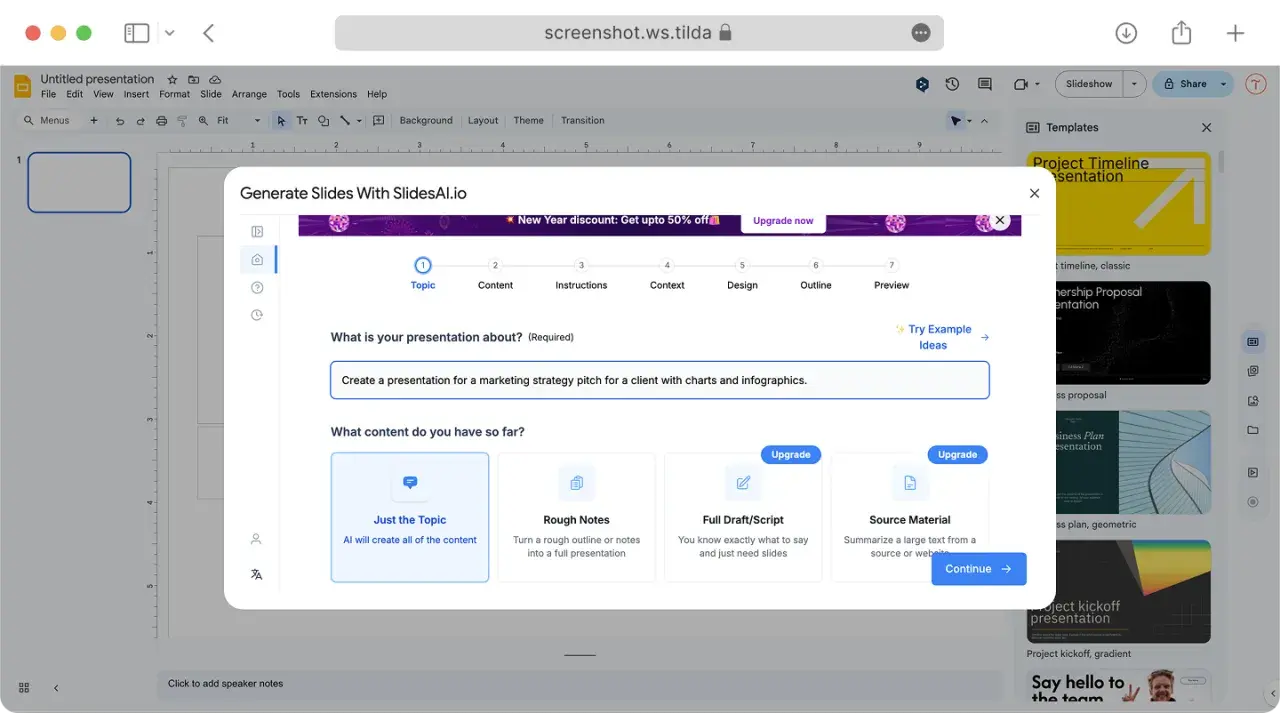The width and height of the screenshot is (1280, 713).
Task: Click the undo icon in toolbar
Action: point(120,120)
